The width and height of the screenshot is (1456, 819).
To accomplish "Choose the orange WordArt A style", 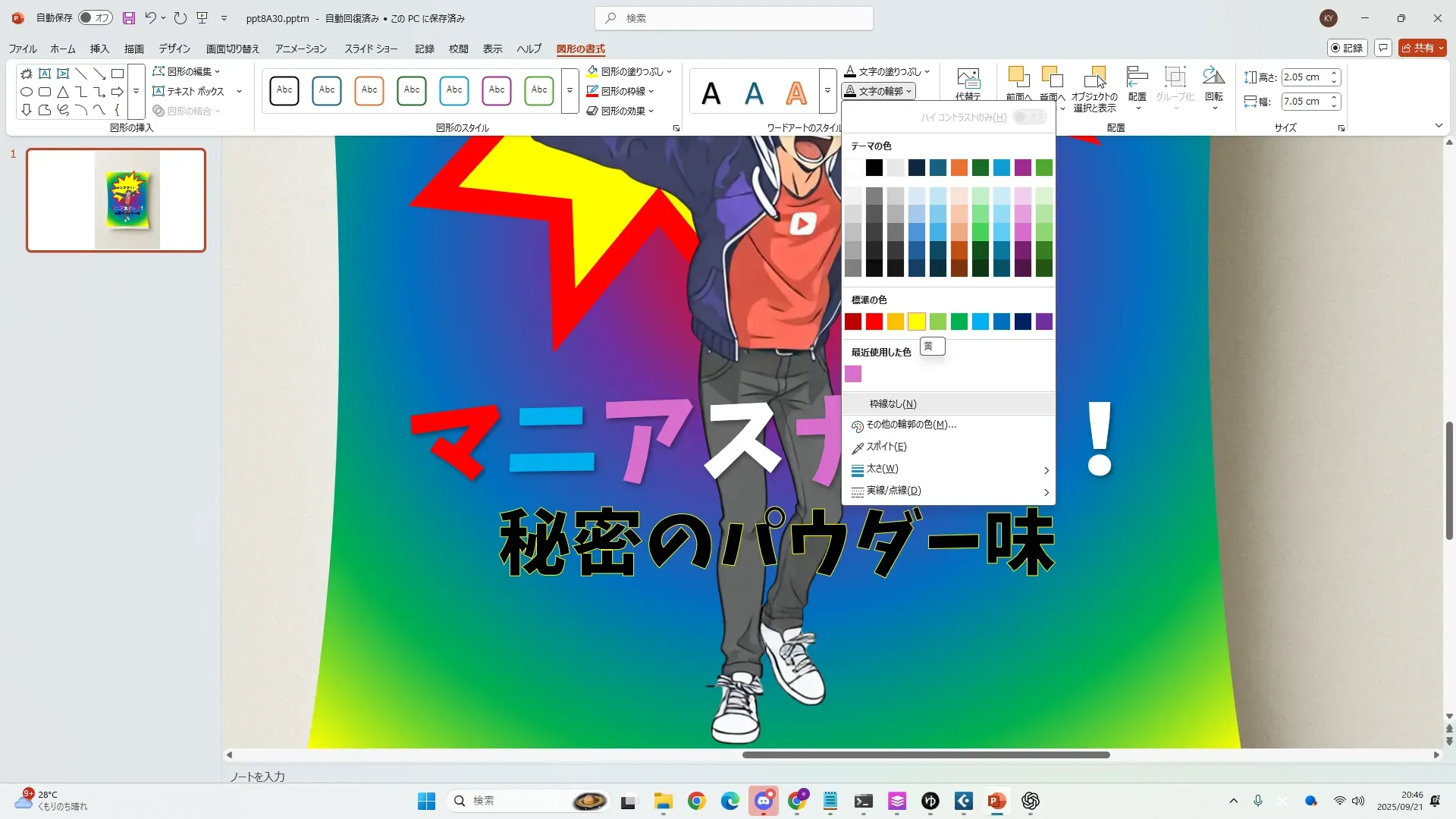I will (795, 93).
